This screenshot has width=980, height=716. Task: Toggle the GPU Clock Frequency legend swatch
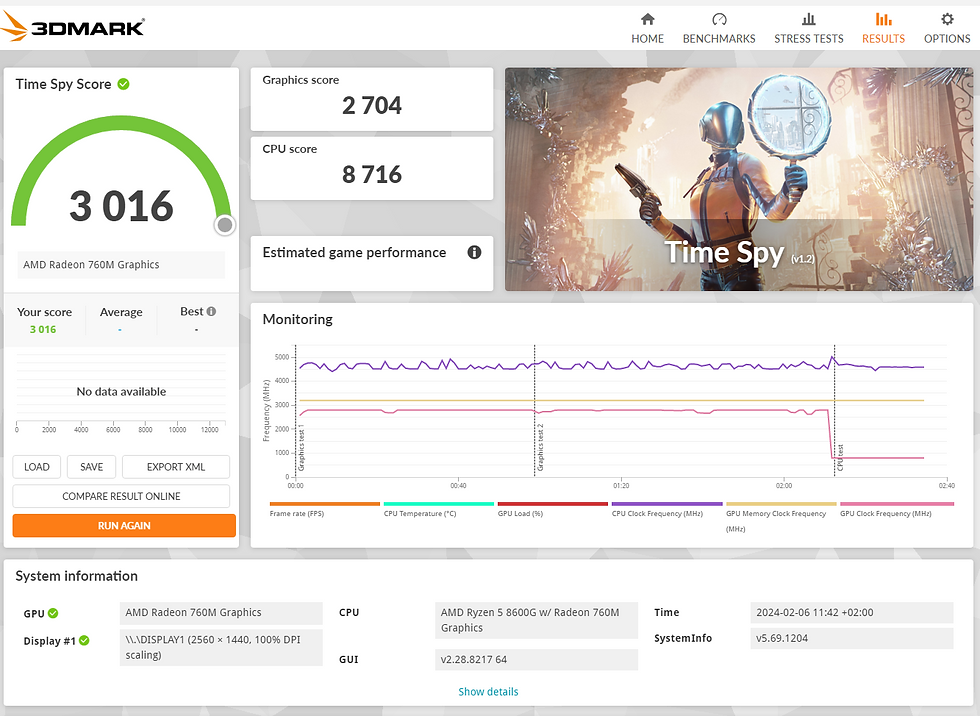(x=897, y=504)
